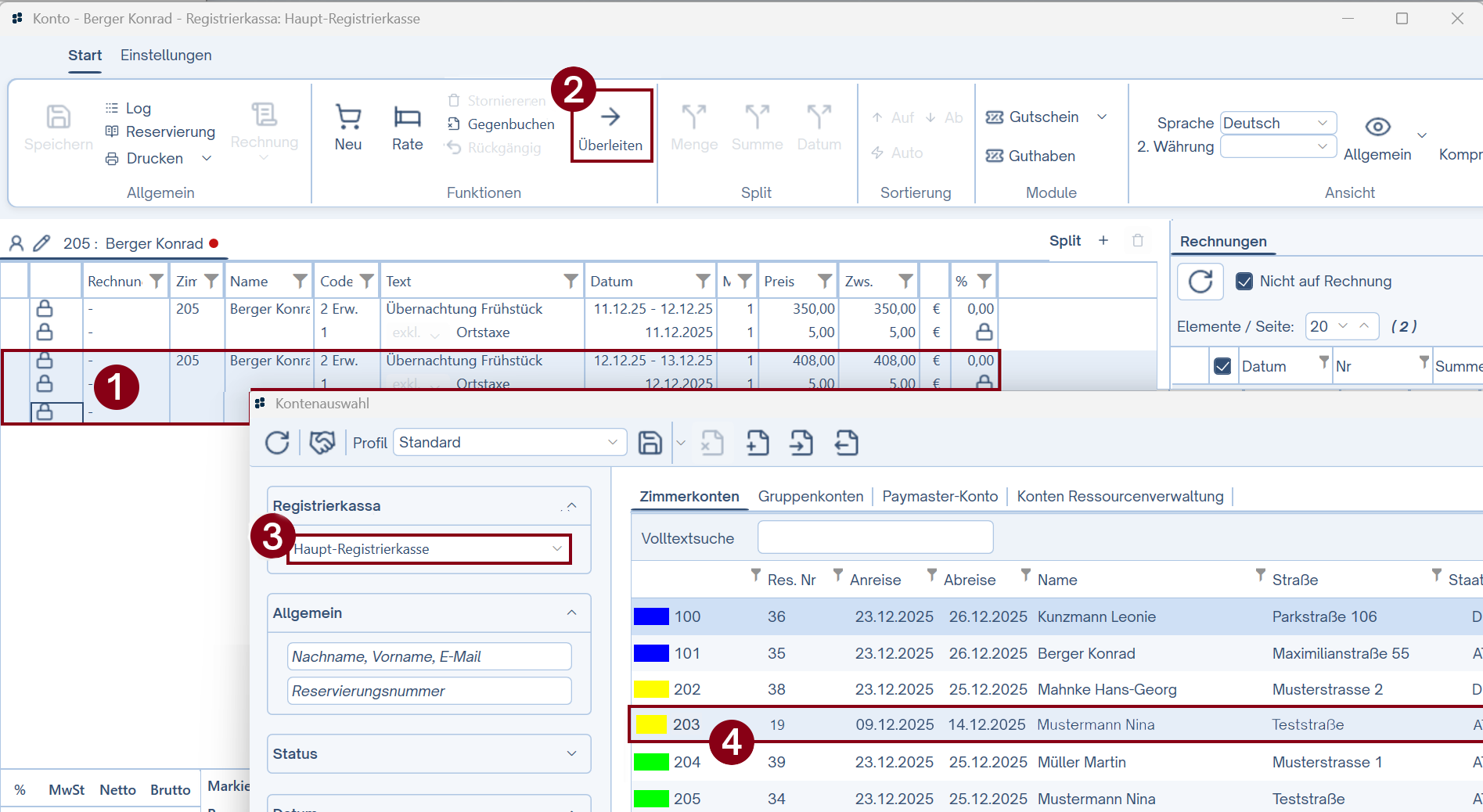Click the Überleiten arrow icon
This screenshot has width=1483, height=812.
(x=610, y=117)
